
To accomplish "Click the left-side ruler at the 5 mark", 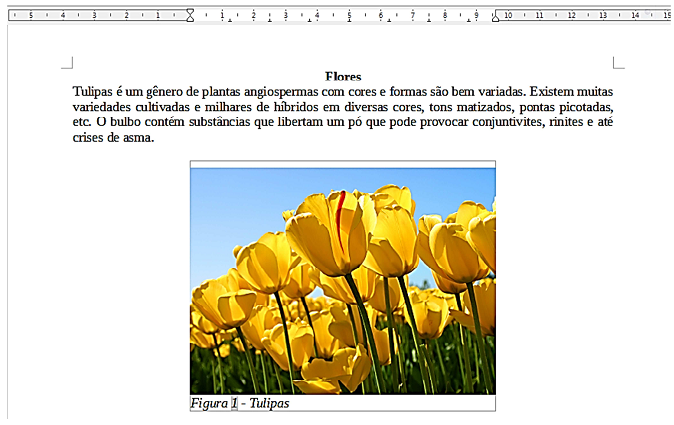I will [31, 15].
